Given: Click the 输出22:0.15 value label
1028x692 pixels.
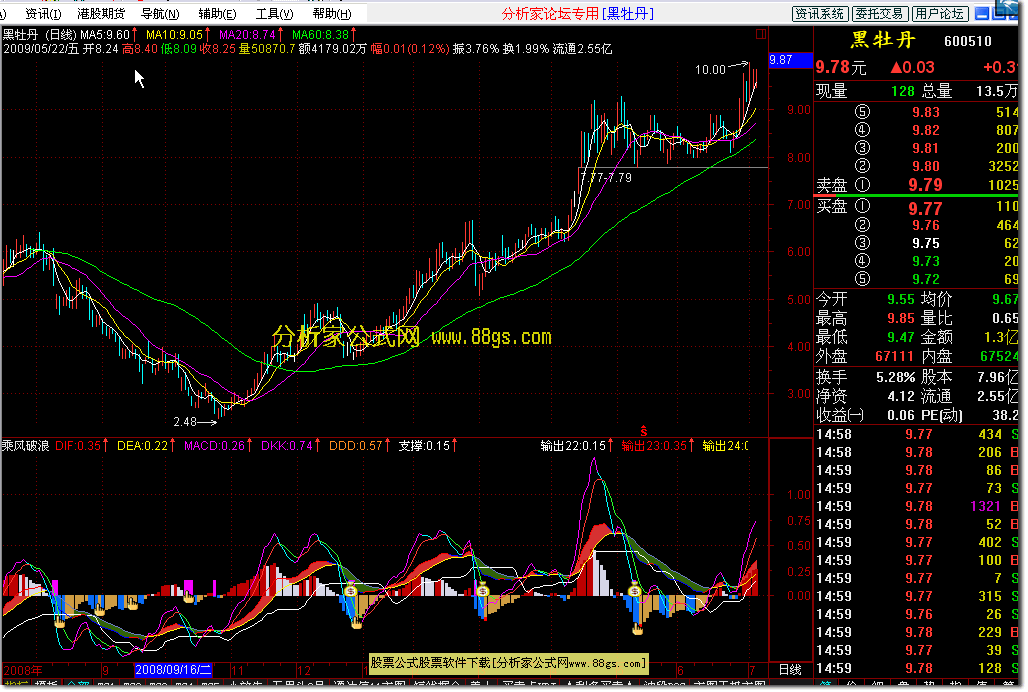Looking at the screenshot, I should 573,446.
